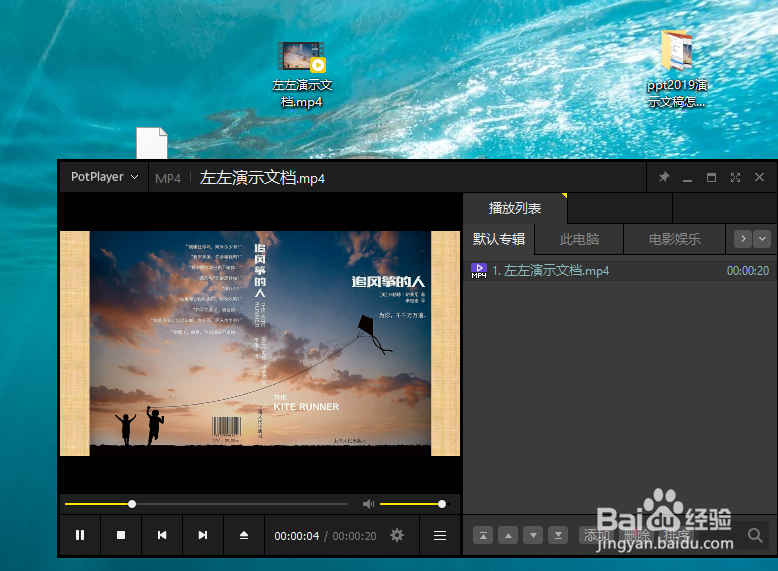Click the 排序 button in playlist
The height and width of the screenshot is (571, 778).
[676, 535]
